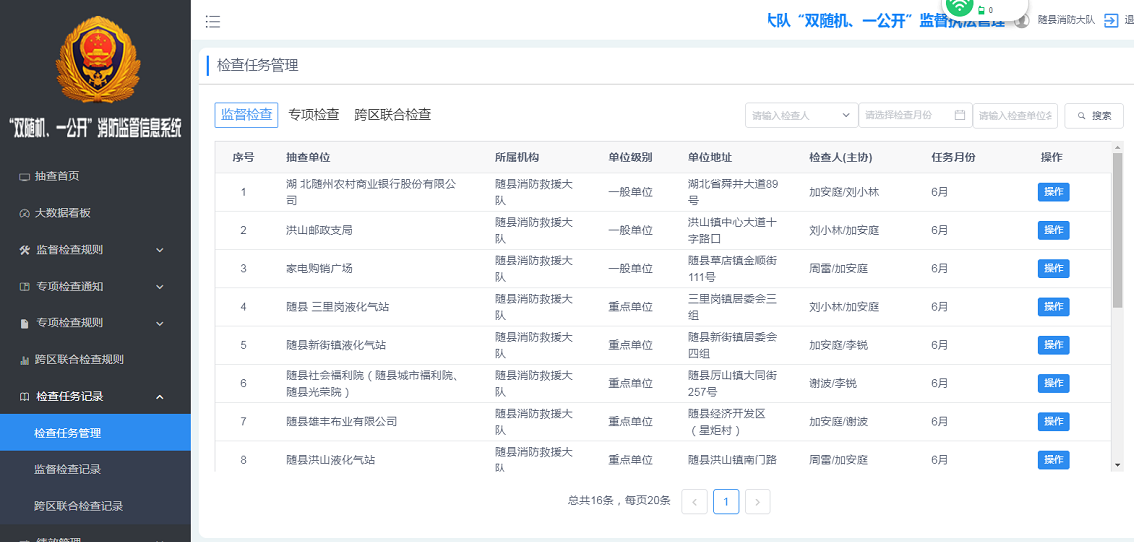Click 操作 button for 随县雄丰布业有限公司

point(1054,421)
